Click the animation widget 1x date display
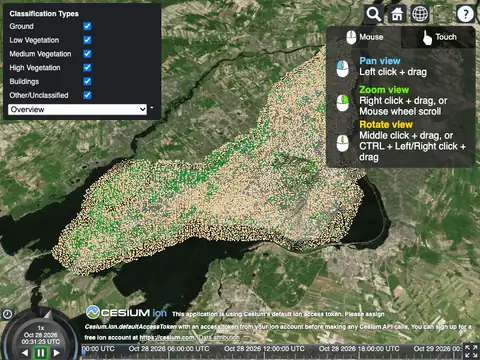Viewport: 480px width, 360px height. (x=41, y=335)
